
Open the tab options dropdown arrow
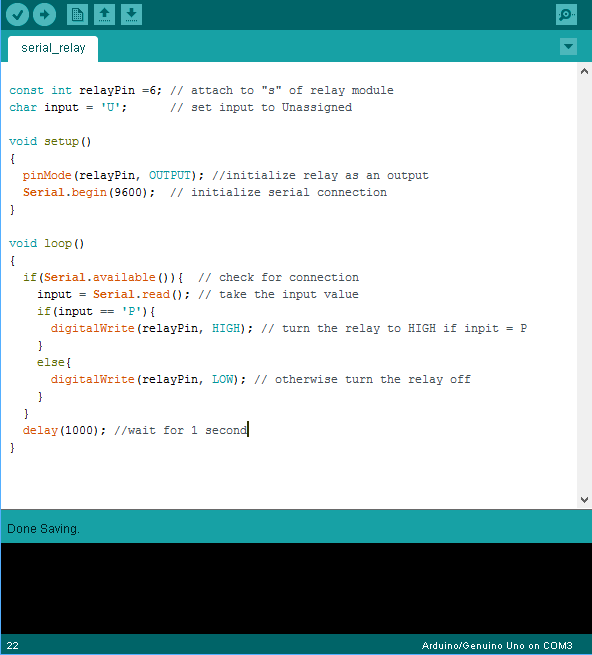click(568, 46)
